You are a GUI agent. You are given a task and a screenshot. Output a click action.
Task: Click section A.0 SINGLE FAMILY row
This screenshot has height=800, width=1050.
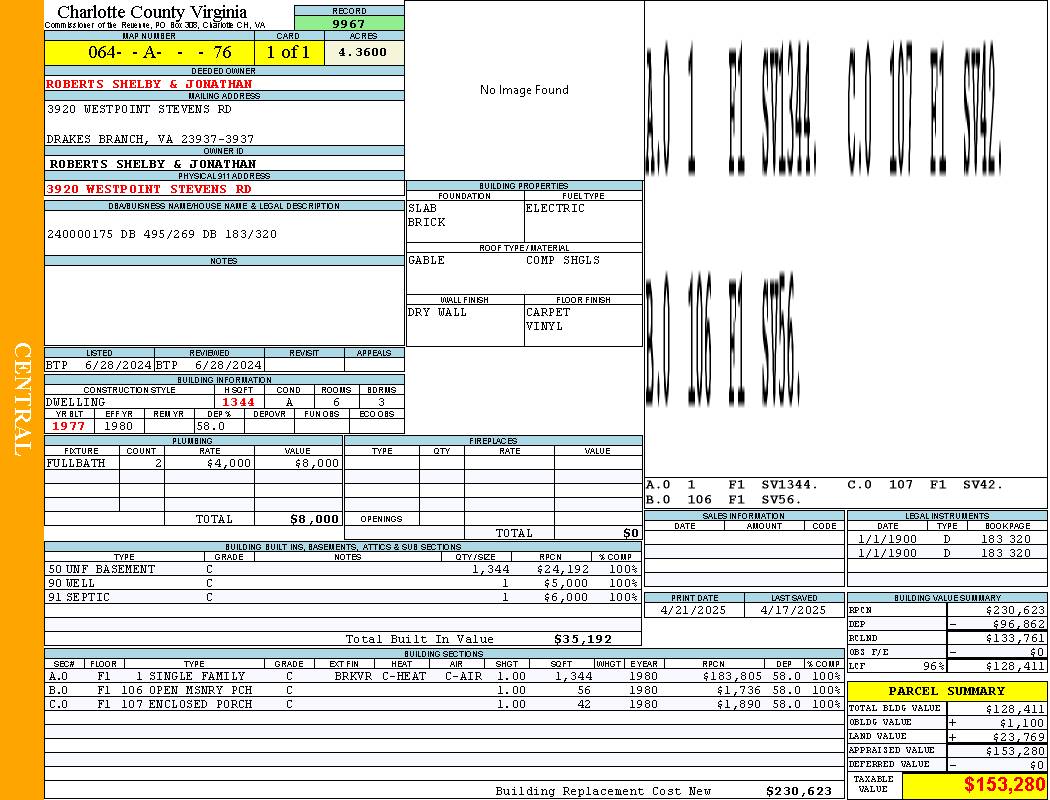[x=445, y=677]
